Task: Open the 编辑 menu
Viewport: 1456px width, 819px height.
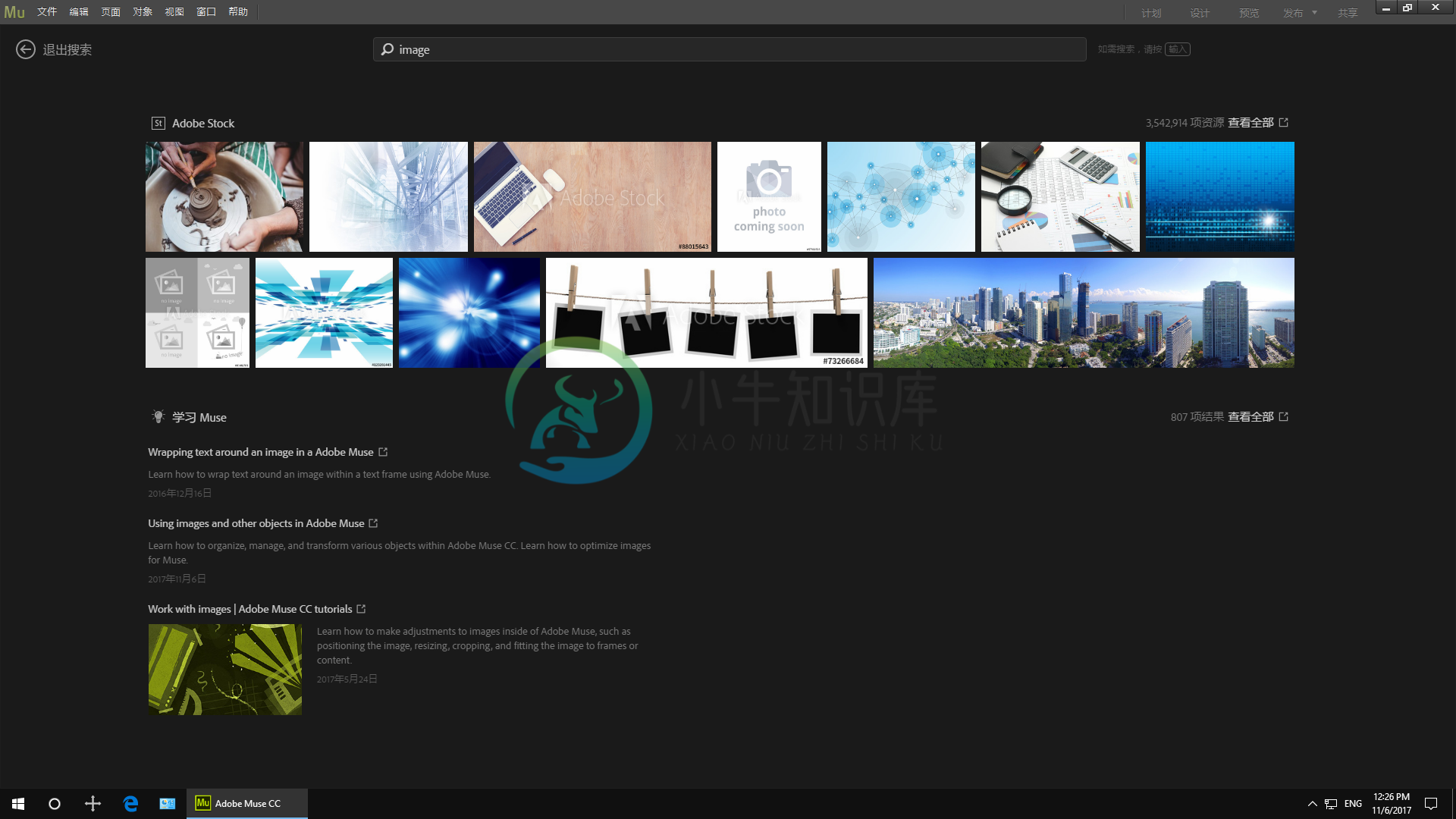Action: pos(79,12)
